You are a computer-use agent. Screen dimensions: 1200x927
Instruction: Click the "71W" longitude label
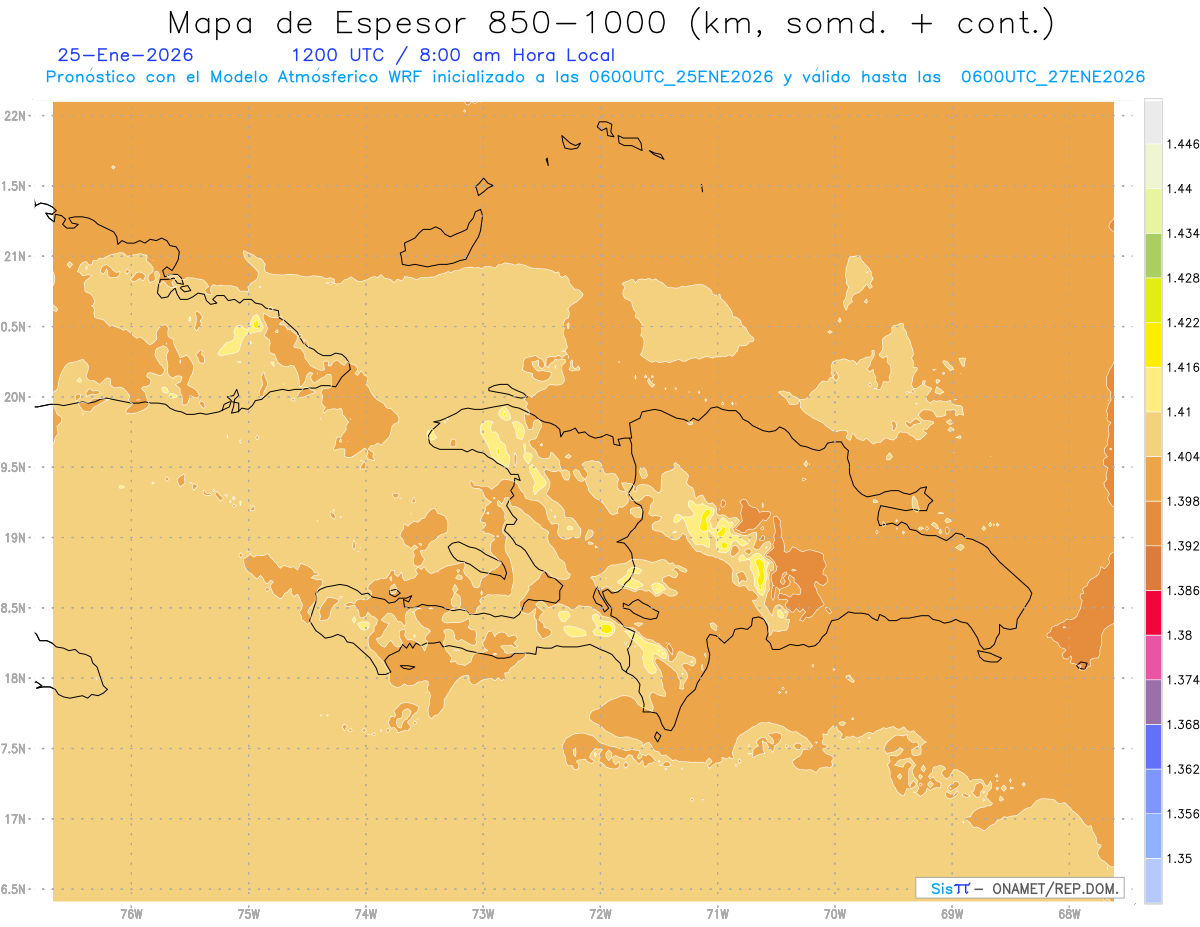pyautogui.click(x=717, y=914)
